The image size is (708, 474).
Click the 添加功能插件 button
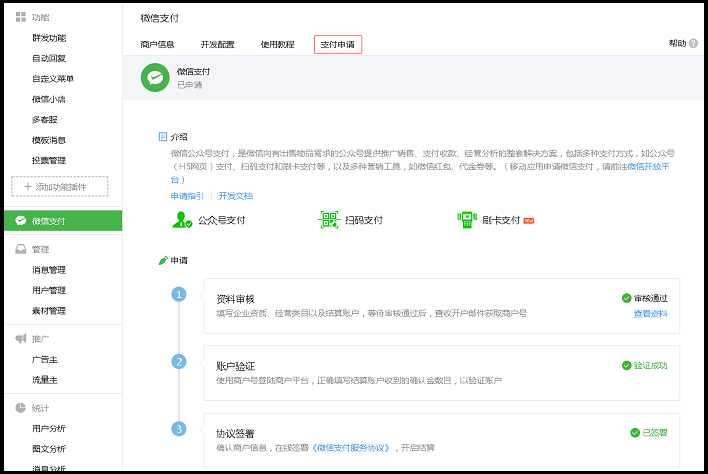coord(60,186)
